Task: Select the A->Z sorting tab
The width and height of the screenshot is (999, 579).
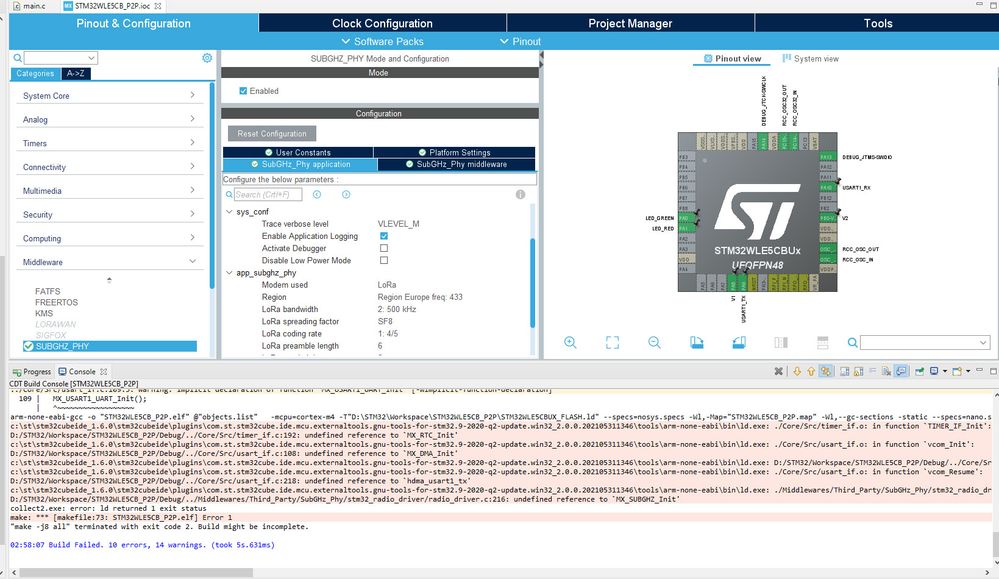Action: coord(76,73)
